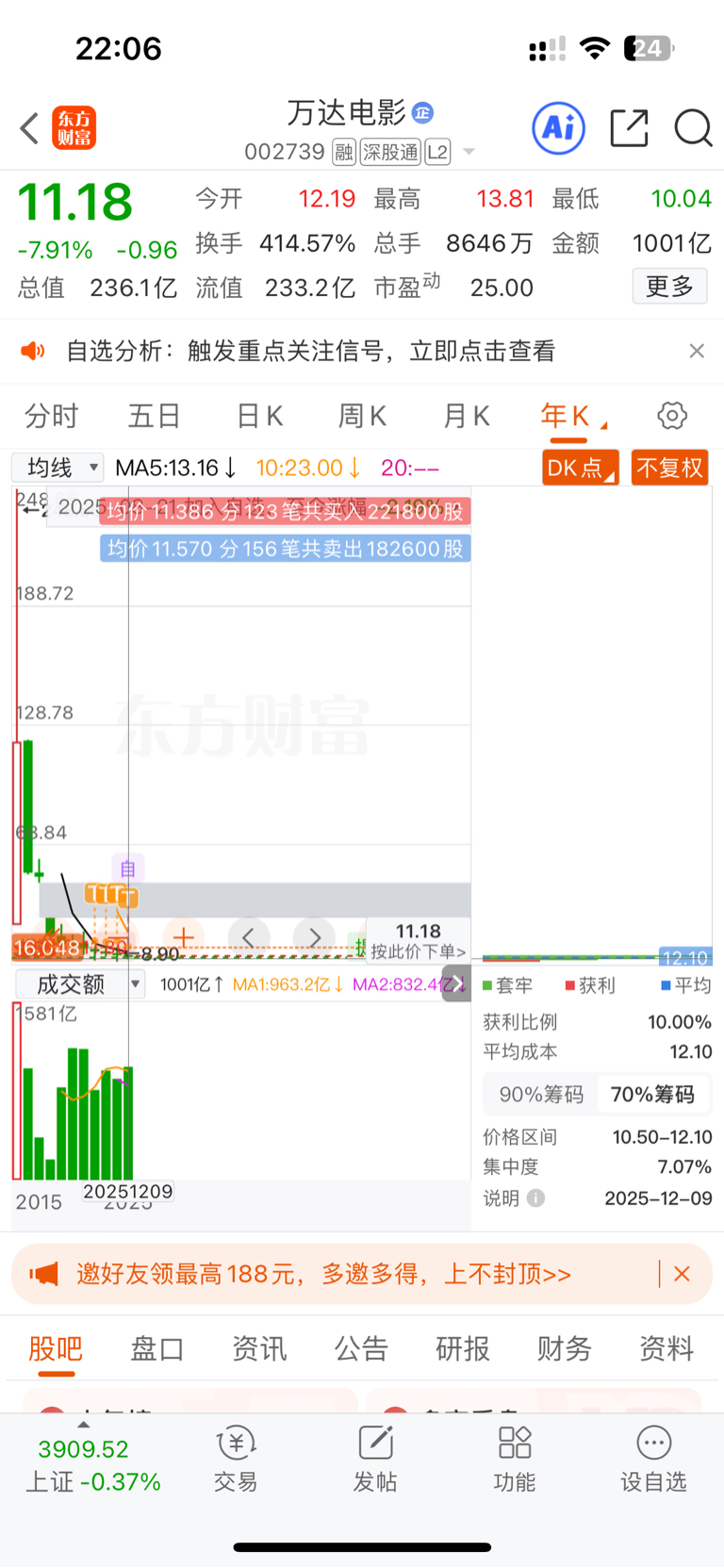Switch to 资料 tab
724x1568 pixels.
coord(666,1349)
